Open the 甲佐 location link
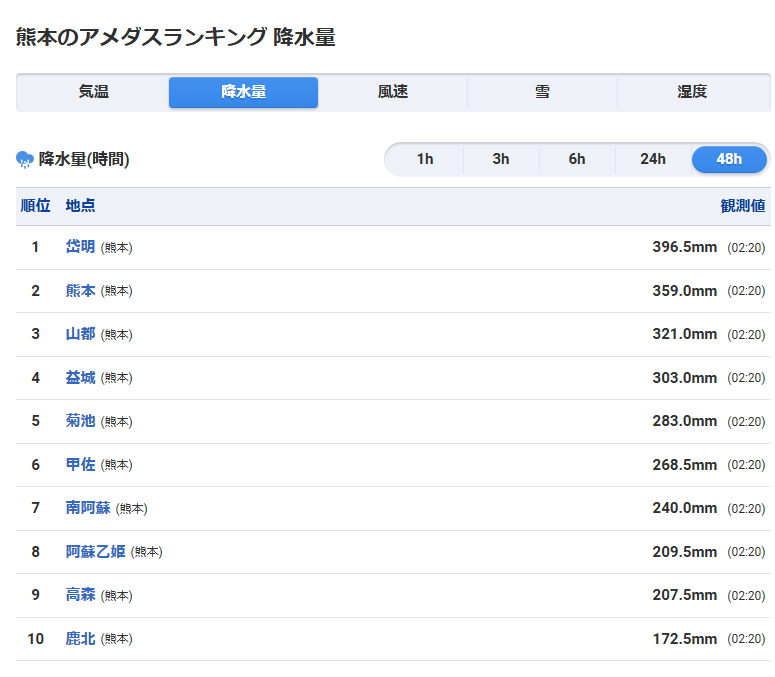The image size is (775, 677). 80,465
